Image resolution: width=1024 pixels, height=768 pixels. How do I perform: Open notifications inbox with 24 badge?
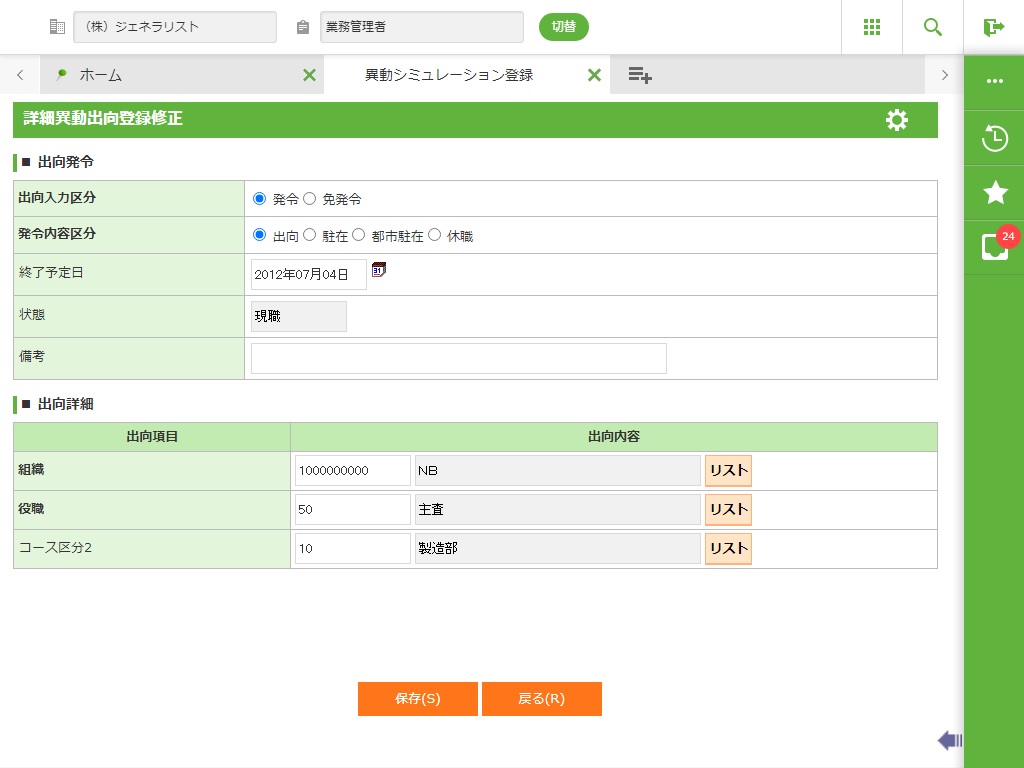994,247
